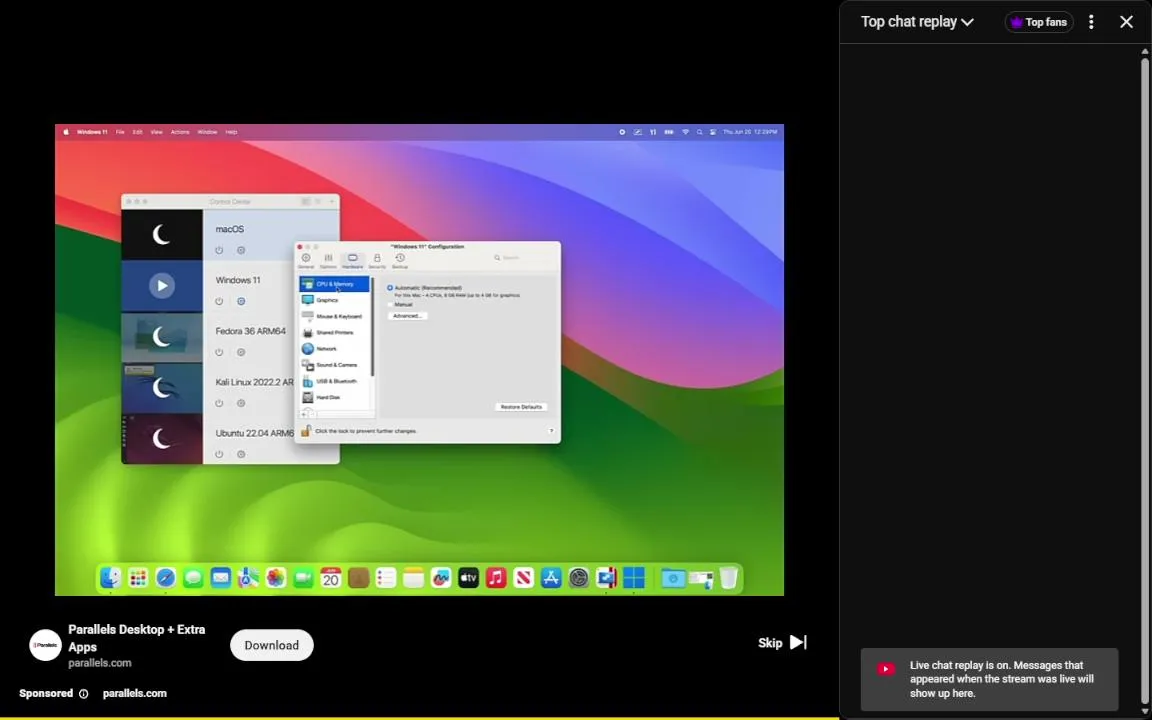Open the Top fans leaderboard
The height and width of the screenshot is (720, 1152).
click(x=1039, y=22)
